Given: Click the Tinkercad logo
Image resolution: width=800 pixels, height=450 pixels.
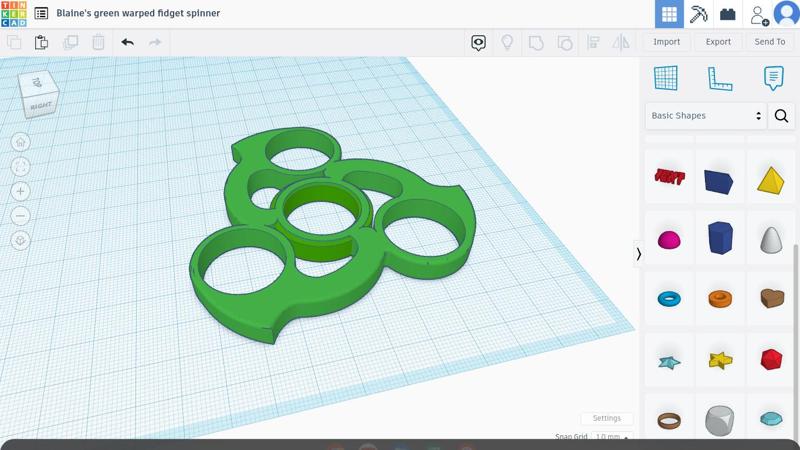Looking at the screenshot, I should tap(14, 14).
